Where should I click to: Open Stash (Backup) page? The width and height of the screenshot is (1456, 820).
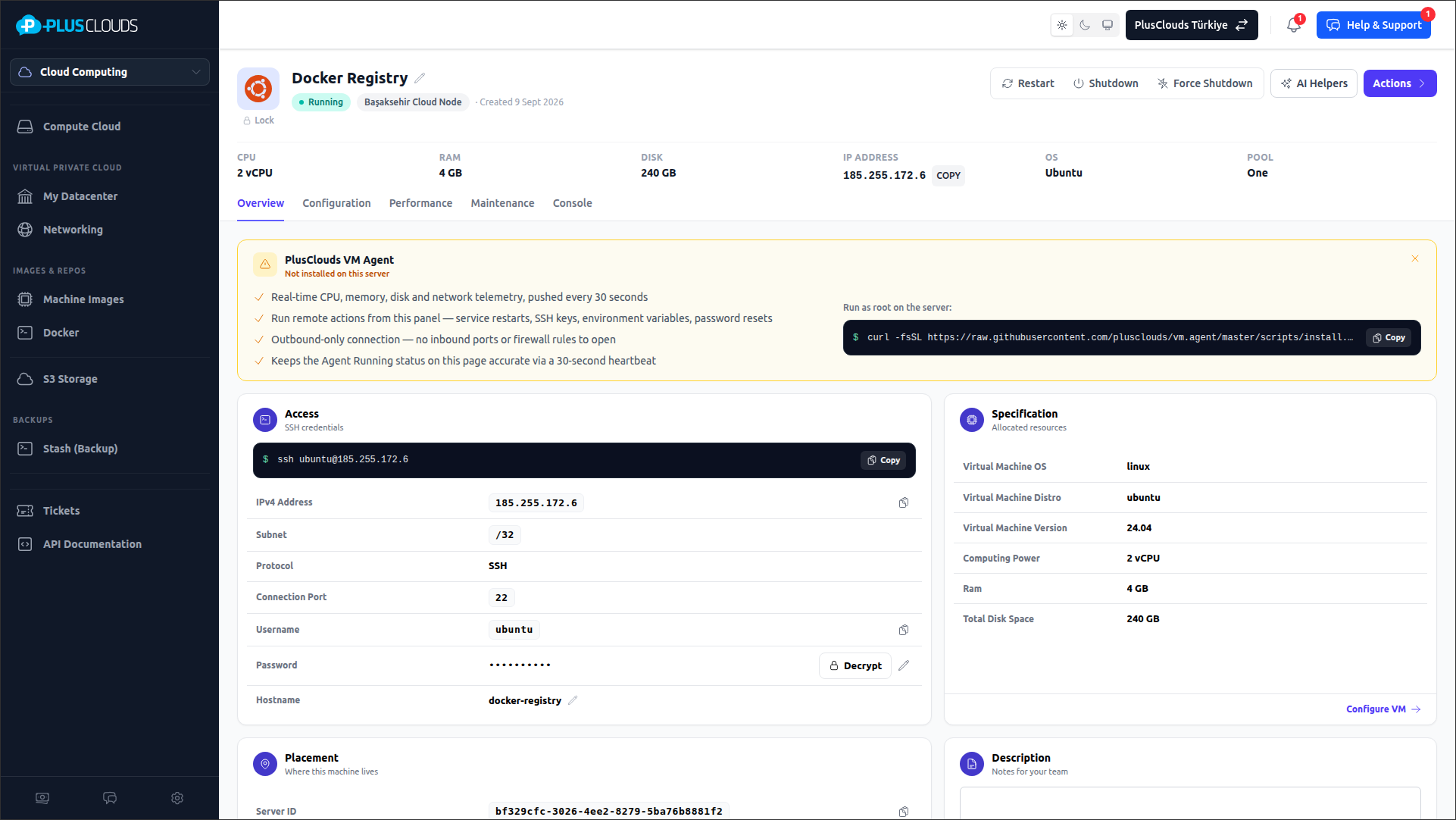pyautogui.click(x=80, y=449)
